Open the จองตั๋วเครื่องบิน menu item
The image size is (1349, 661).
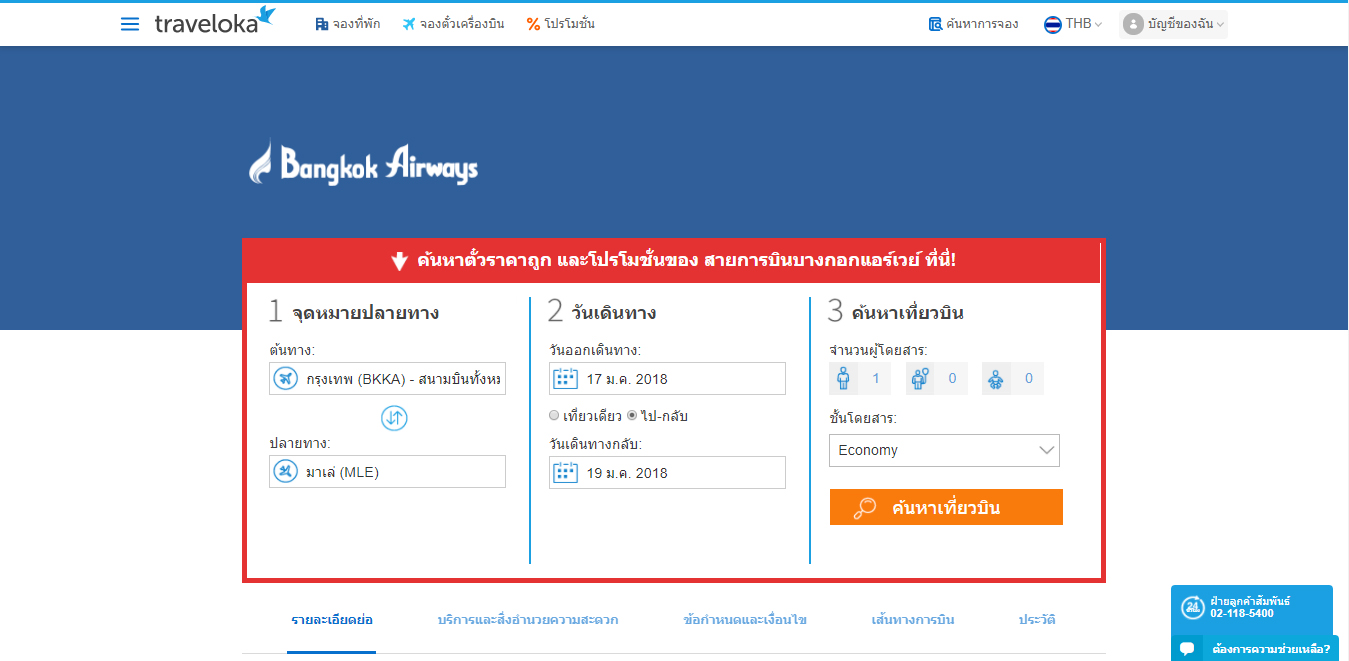453,24
